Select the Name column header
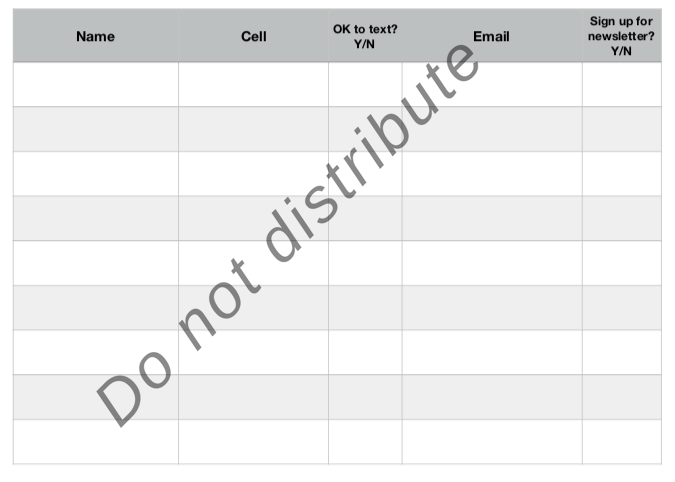 pos(96,36)
